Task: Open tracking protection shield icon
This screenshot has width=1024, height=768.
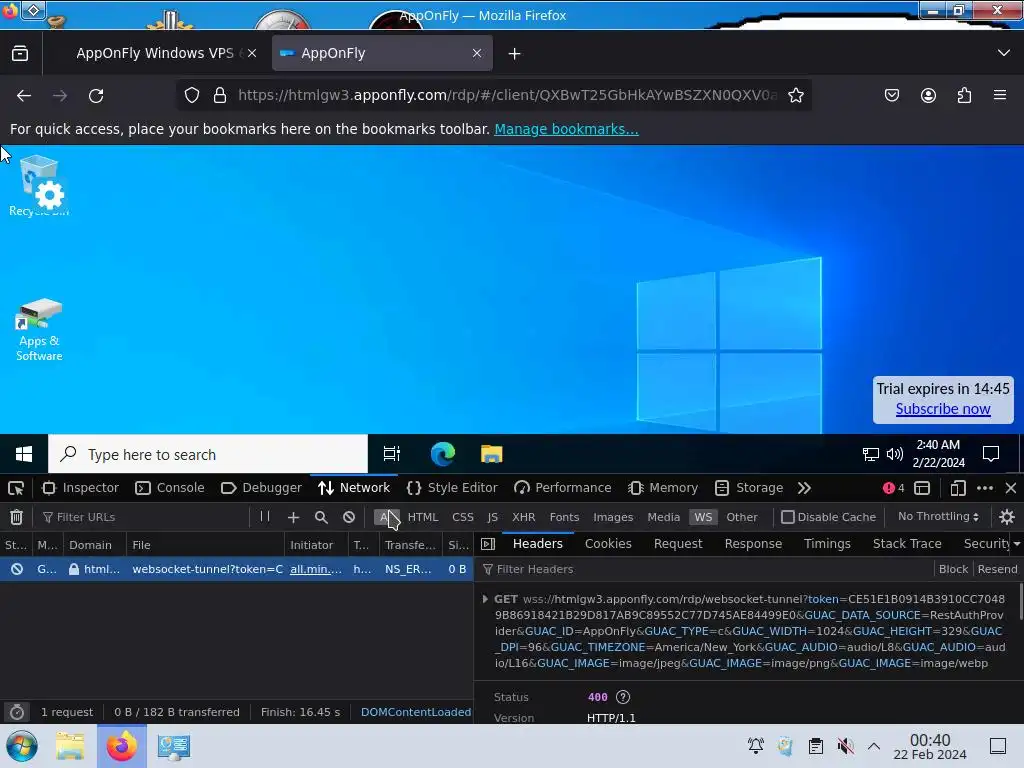Action: coord(191,95)
